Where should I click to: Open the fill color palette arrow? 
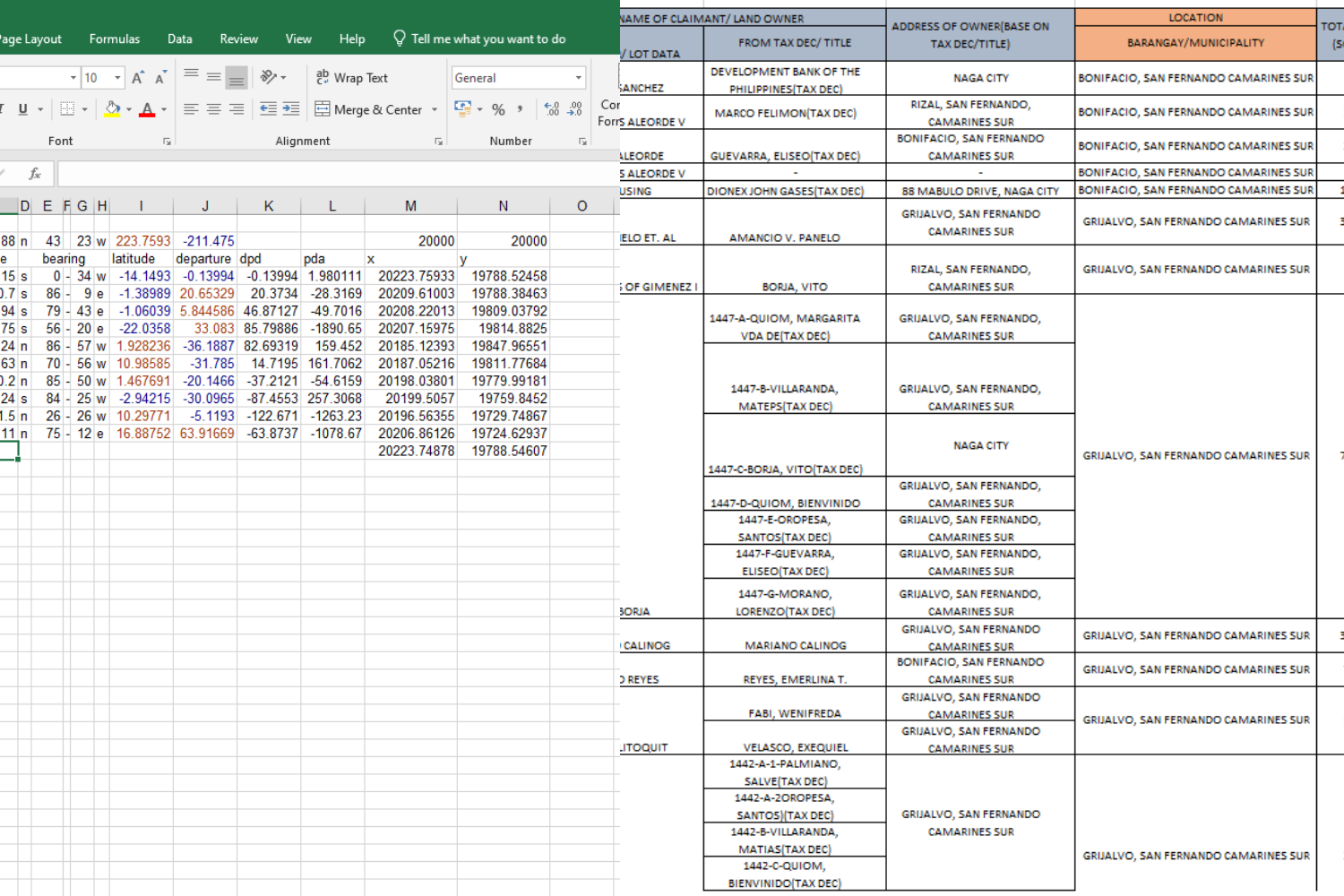[129, 109]
